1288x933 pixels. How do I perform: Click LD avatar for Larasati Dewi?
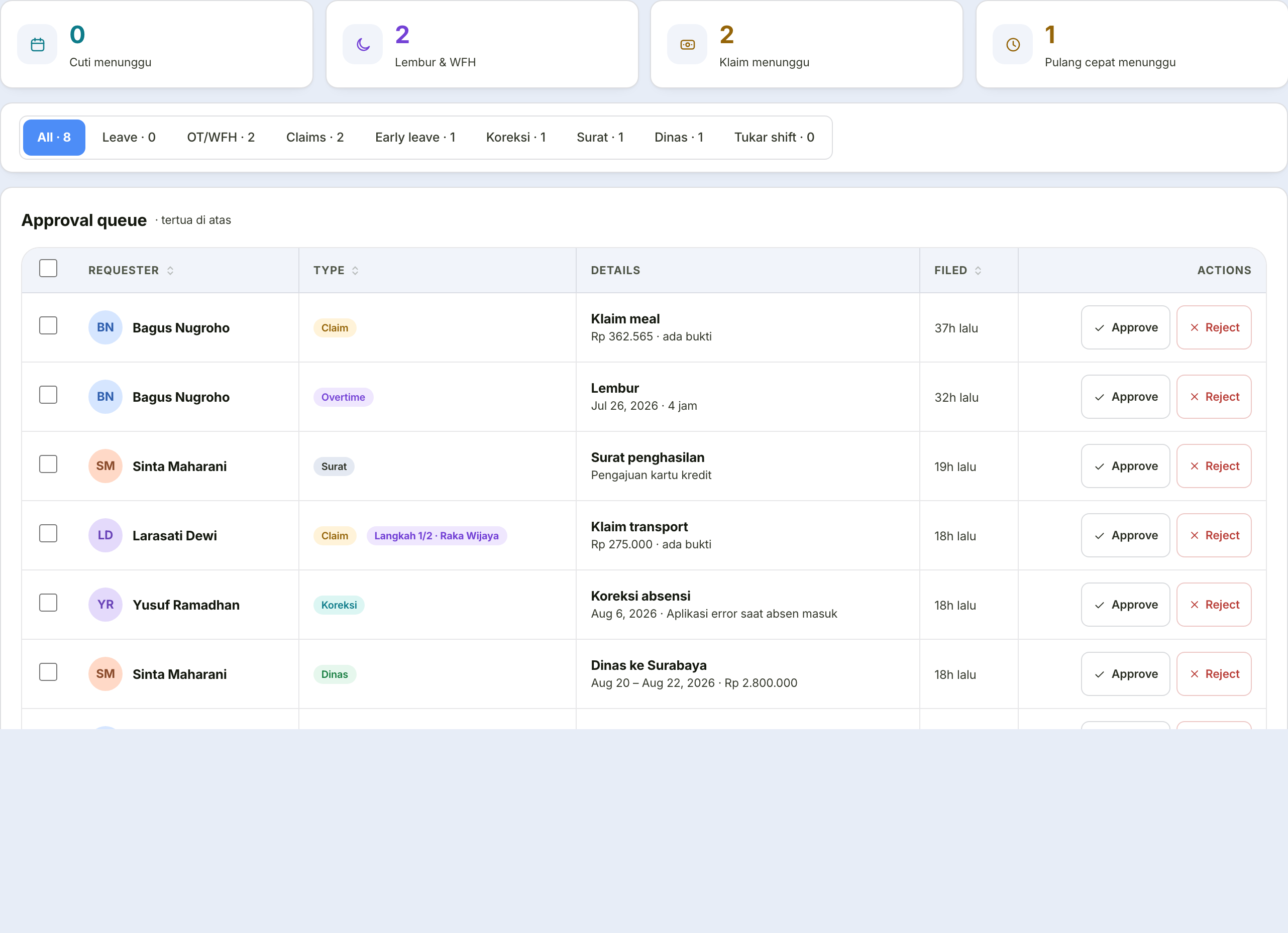tap(105, 535)
